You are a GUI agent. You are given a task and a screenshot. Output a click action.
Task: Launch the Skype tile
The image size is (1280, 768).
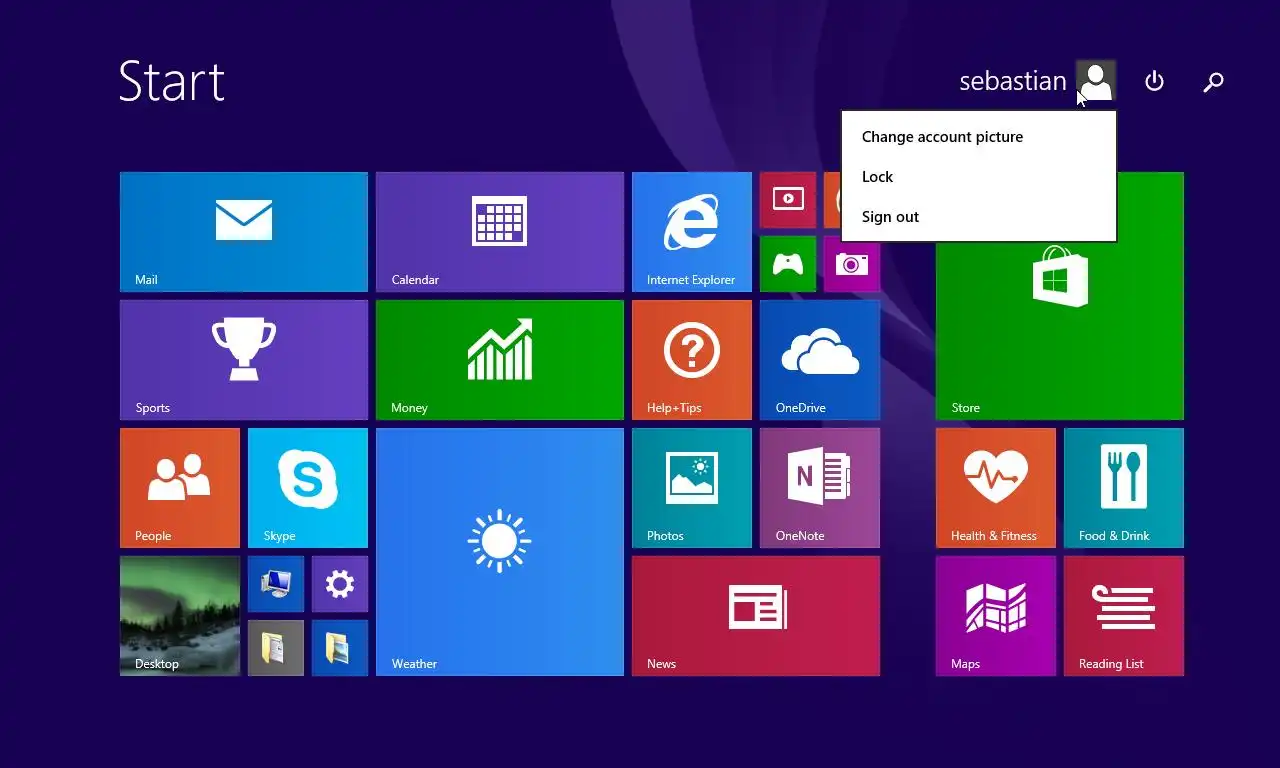coord(308,488)
